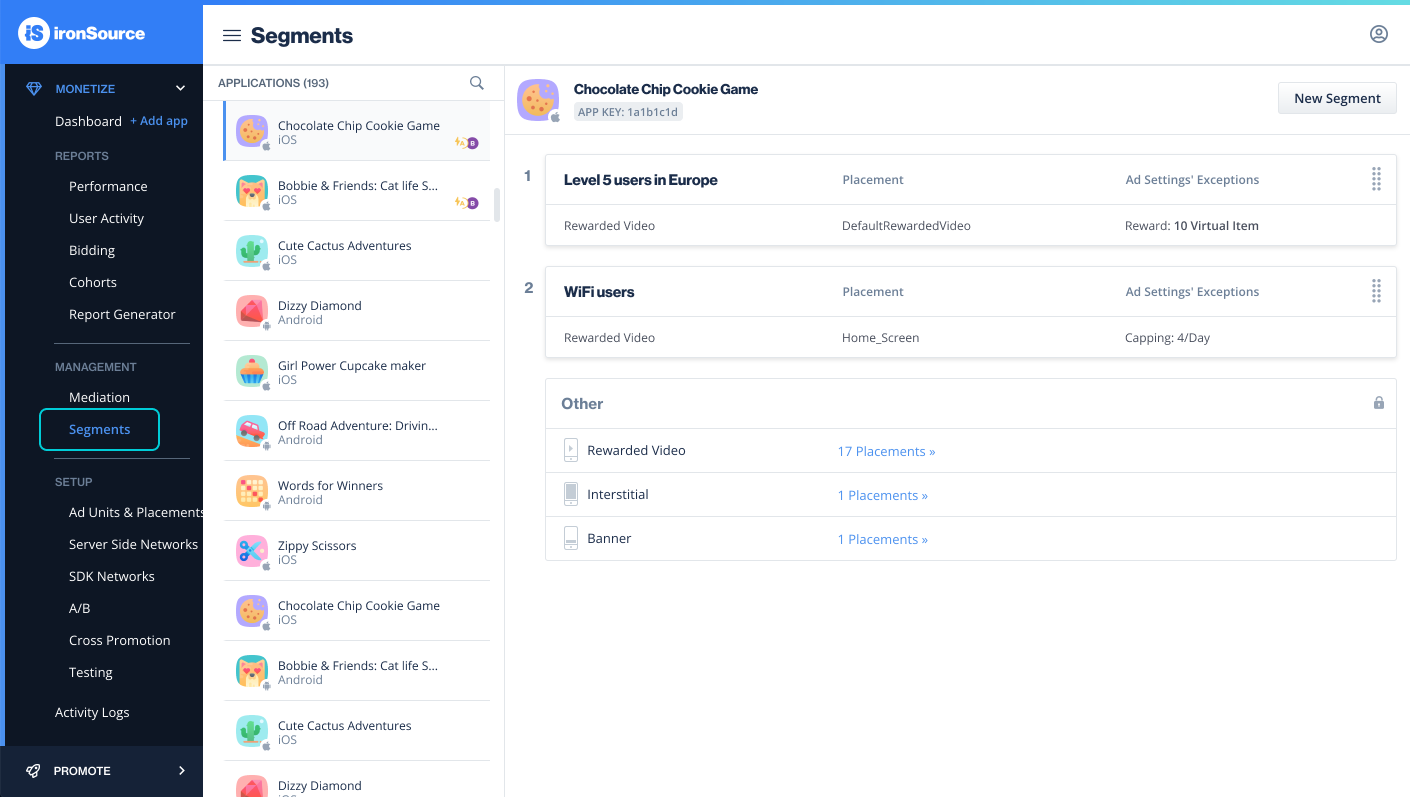Click the Rewarded Video device icon under Other

click(x=571, y=450)
